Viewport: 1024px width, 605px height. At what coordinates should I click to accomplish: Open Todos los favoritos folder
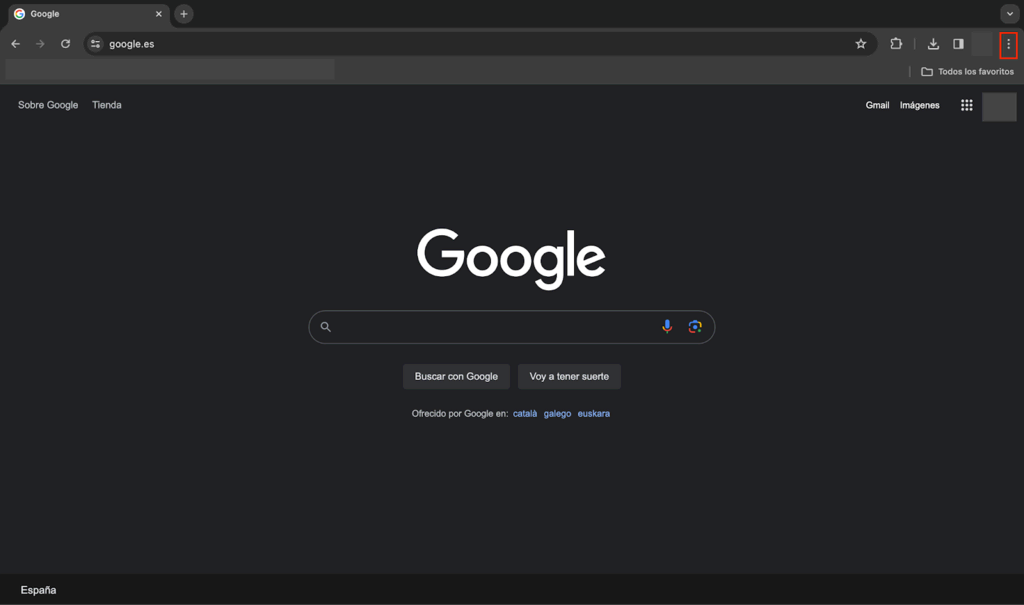point(967,72)
